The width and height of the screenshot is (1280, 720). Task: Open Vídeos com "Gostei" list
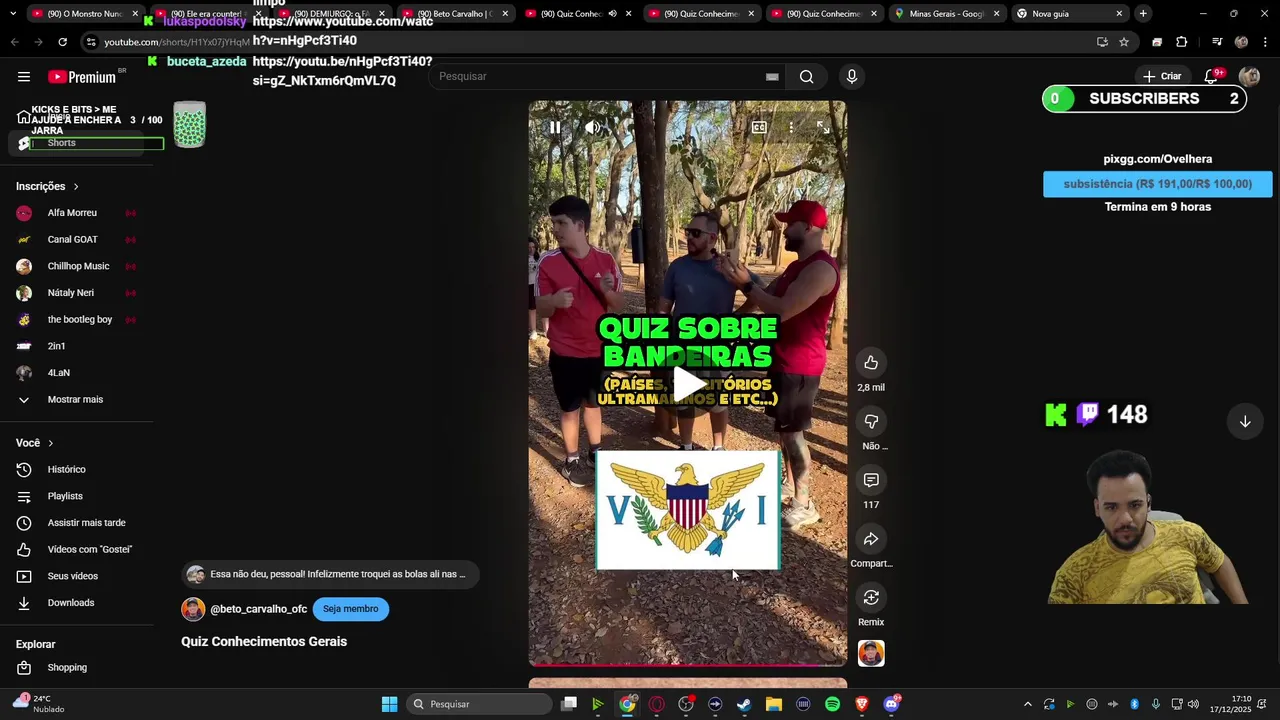(76, 550)
